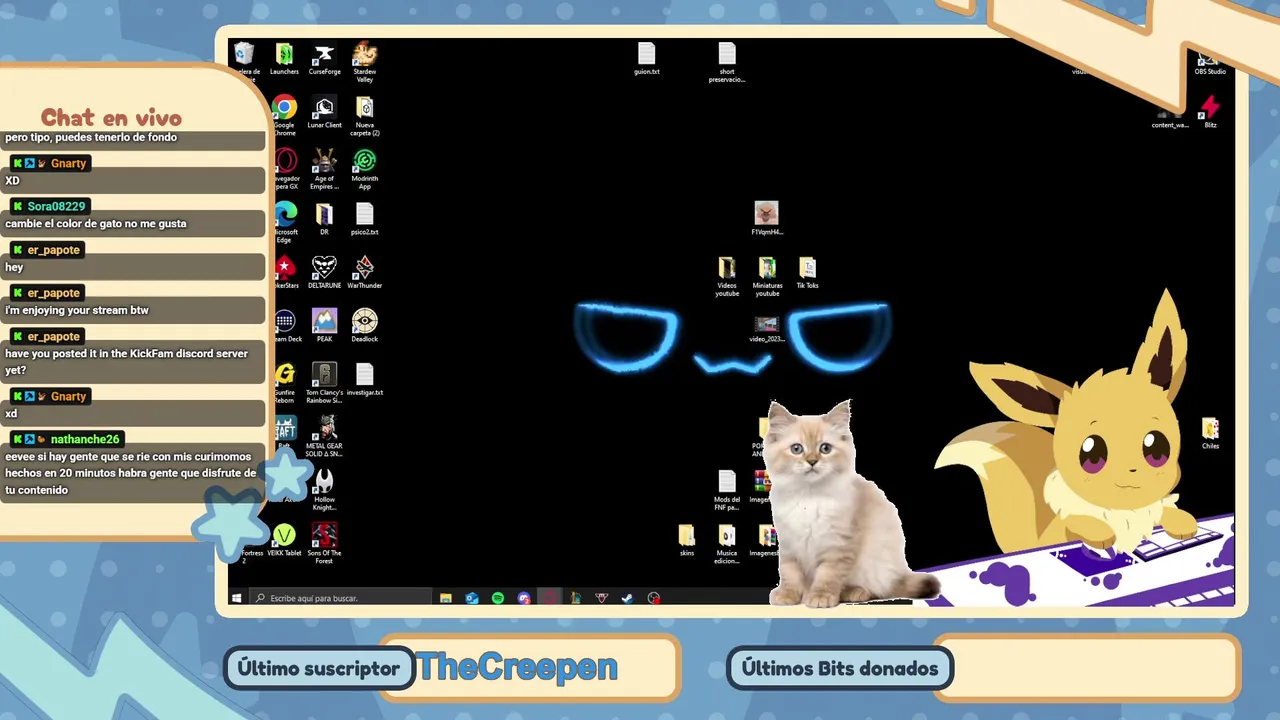Click the 'Últimos Bits donados' label
1280x720 pixels.
pos(840,669)
